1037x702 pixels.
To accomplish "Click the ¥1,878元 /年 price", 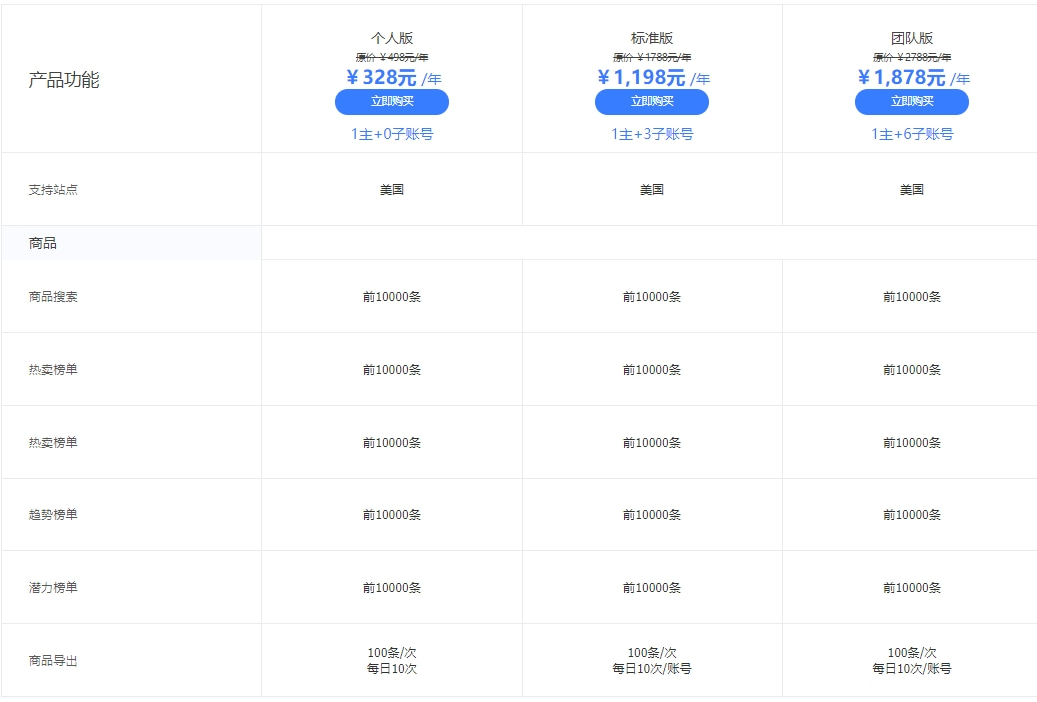I will tap(913, 77).
